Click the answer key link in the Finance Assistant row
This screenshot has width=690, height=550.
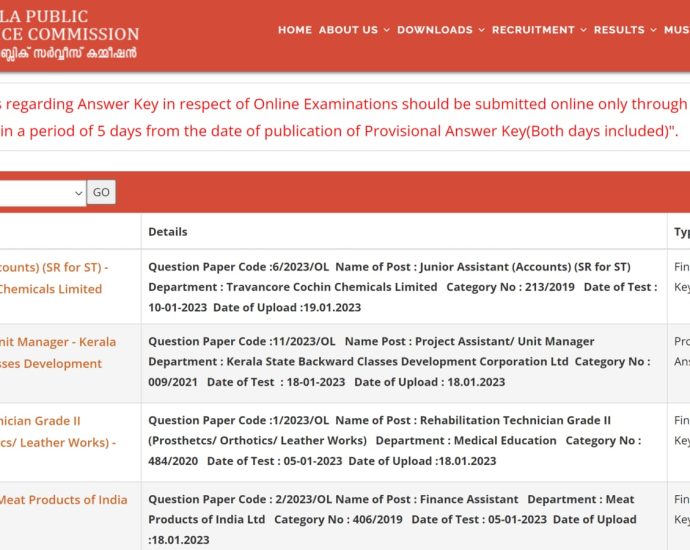tap(681, 509)
